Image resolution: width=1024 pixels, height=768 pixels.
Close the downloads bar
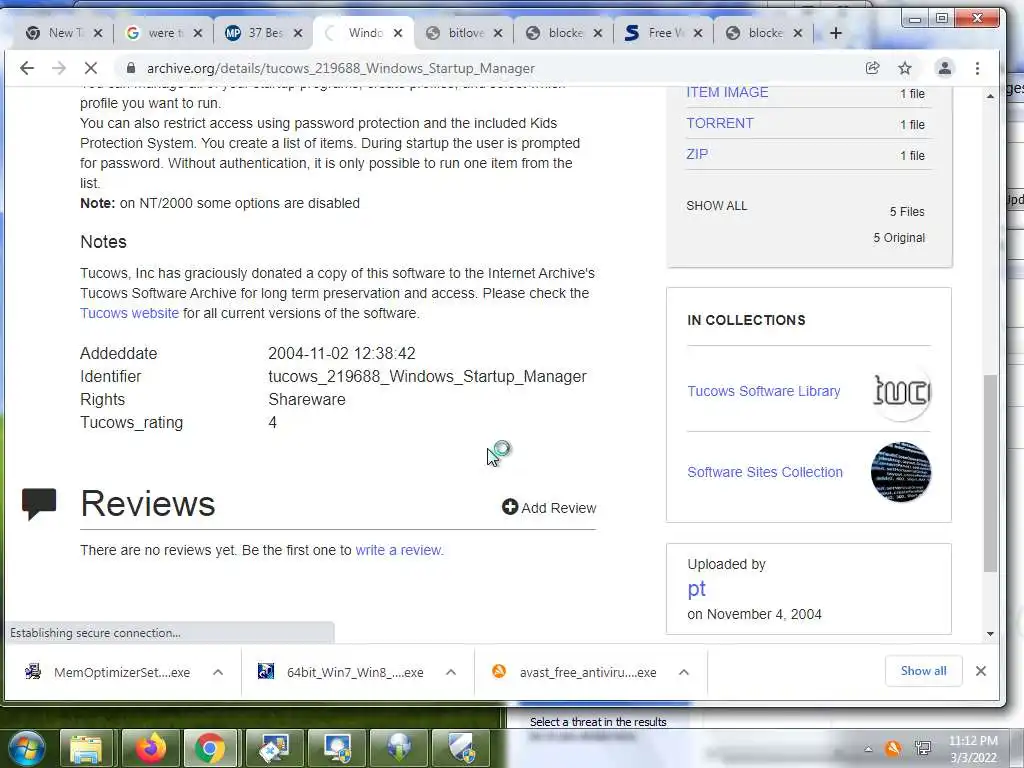point(980,671)
